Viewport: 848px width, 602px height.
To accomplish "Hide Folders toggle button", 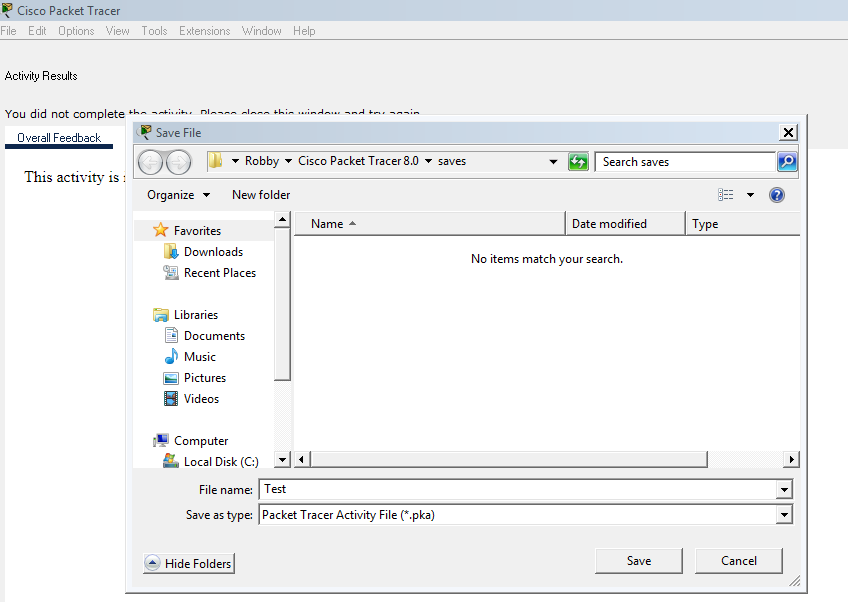I will tap(189, 564).
